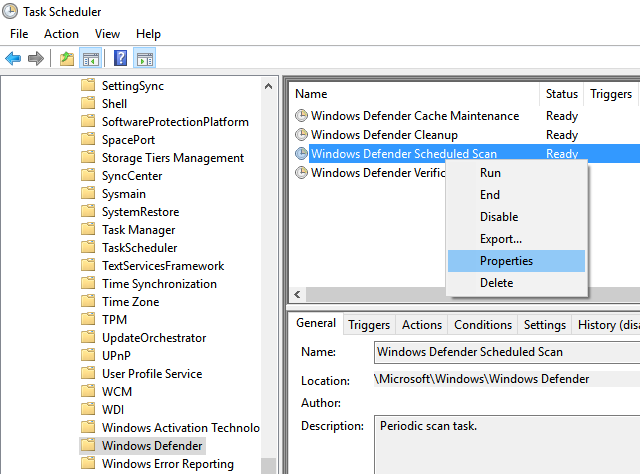Click the Location path text field
Image resolution: width=640 pixels, height=474 pixels.
(x=507, y=379)
